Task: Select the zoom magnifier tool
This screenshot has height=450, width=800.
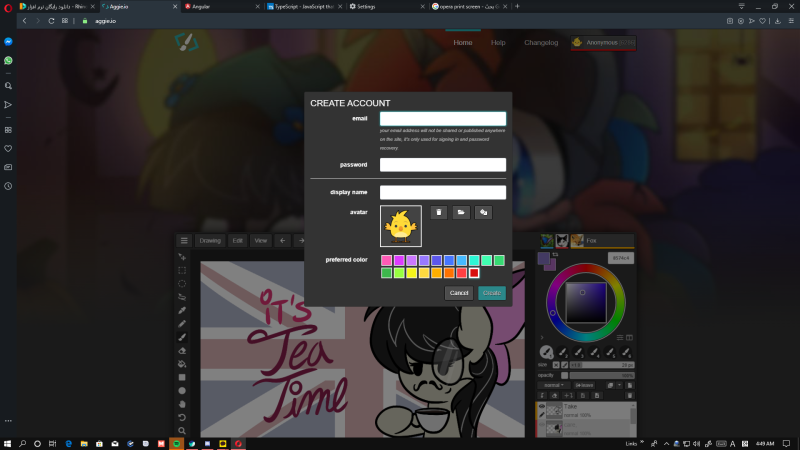Action: [x=182, y=431]
